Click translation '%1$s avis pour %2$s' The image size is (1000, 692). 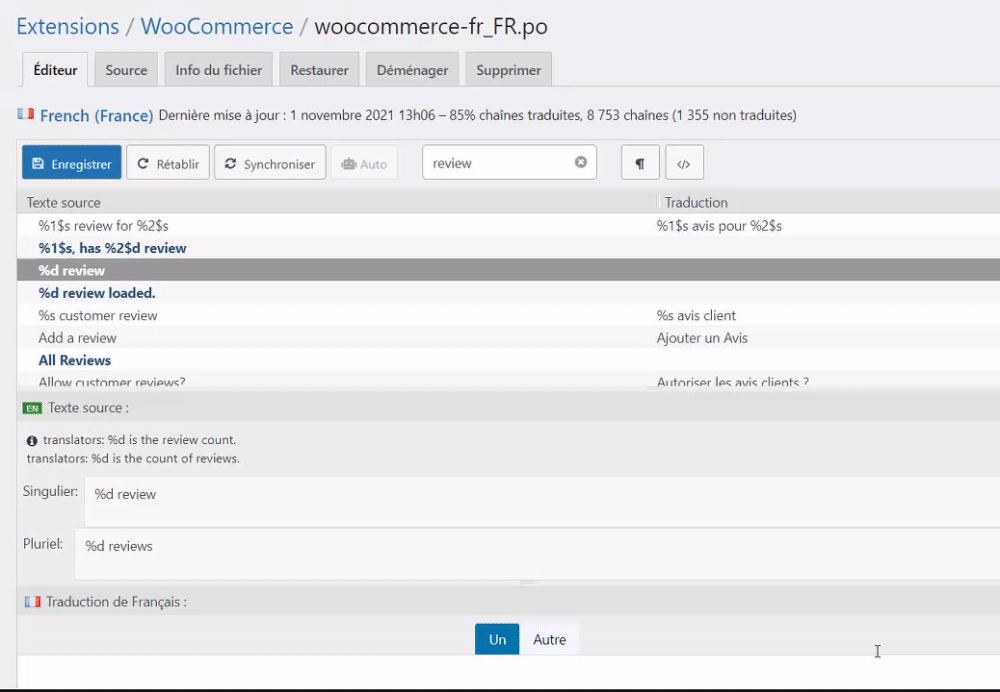click(719, 226)
